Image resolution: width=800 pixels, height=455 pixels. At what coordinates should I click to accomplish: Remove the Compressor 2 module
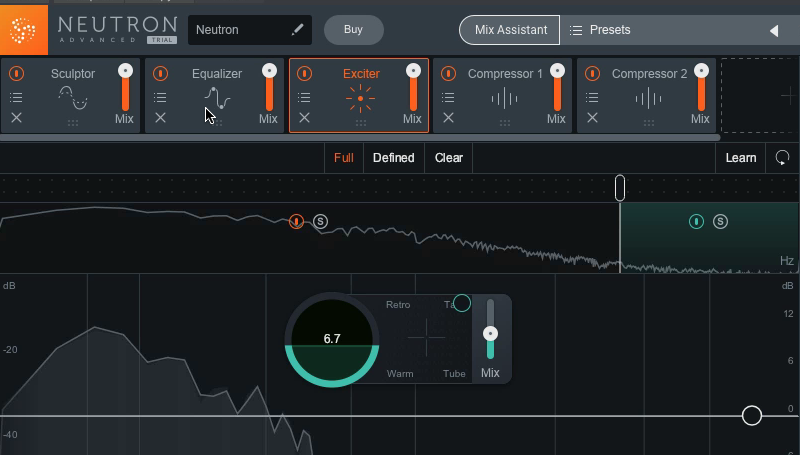(x=592, y=118)
